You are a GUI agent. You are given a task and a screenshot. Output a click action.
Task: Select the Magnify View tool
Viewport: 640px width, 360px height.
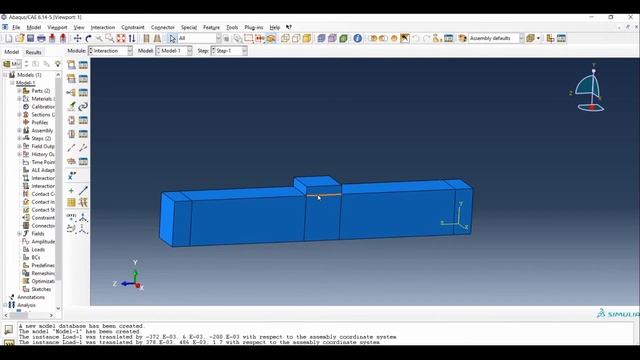coord(99,38)
